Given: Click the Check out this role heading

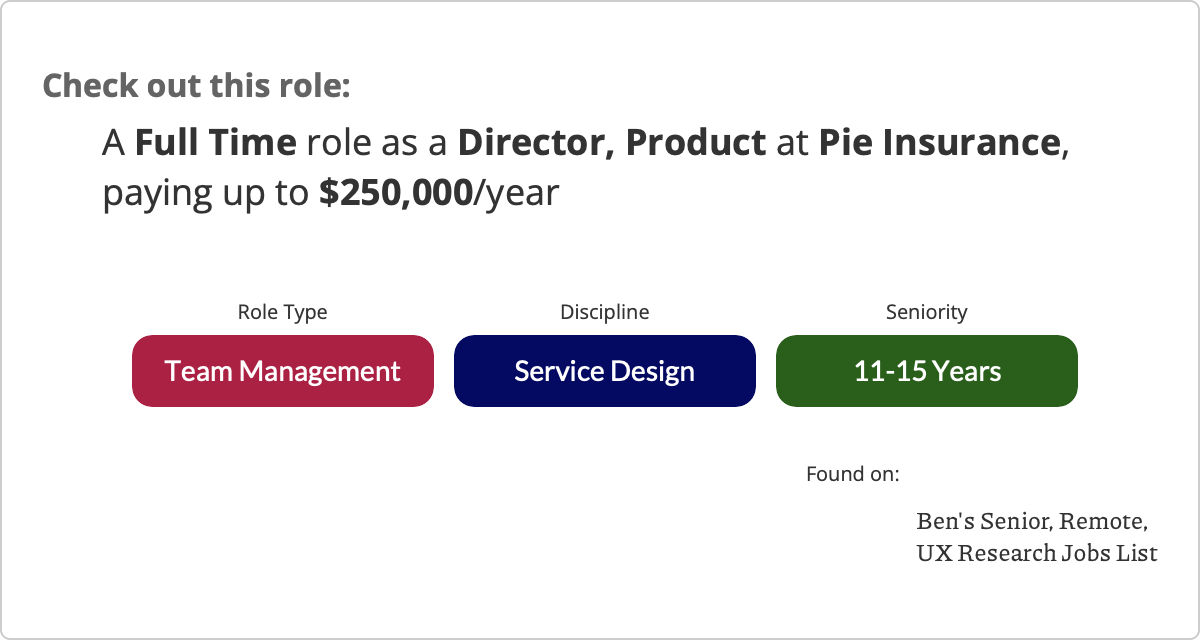Looking at the screenshot, I should [x=197, y=85].
